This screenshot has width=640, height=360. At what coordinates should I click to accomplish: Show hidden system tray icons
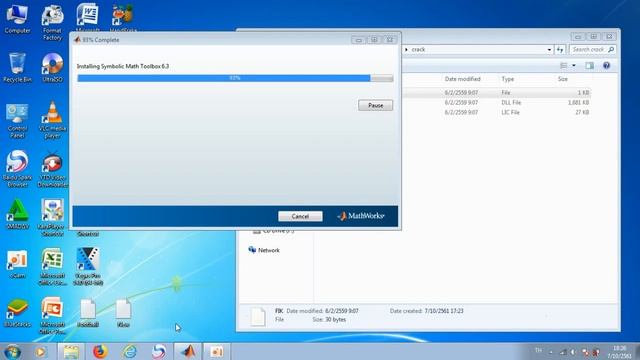click(x=551, y=352)
